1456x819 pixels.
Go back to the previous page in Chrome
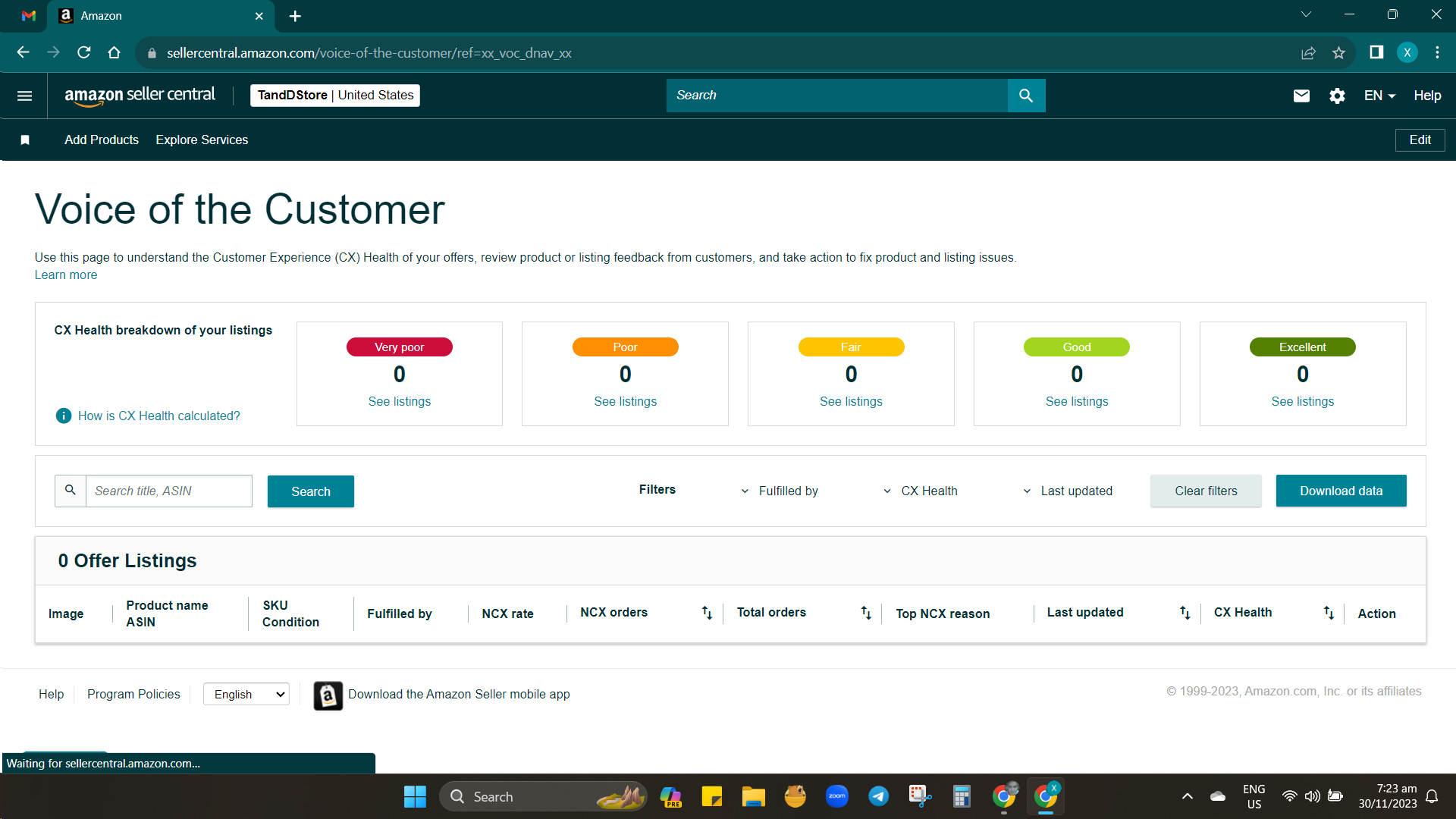[23, 52]
